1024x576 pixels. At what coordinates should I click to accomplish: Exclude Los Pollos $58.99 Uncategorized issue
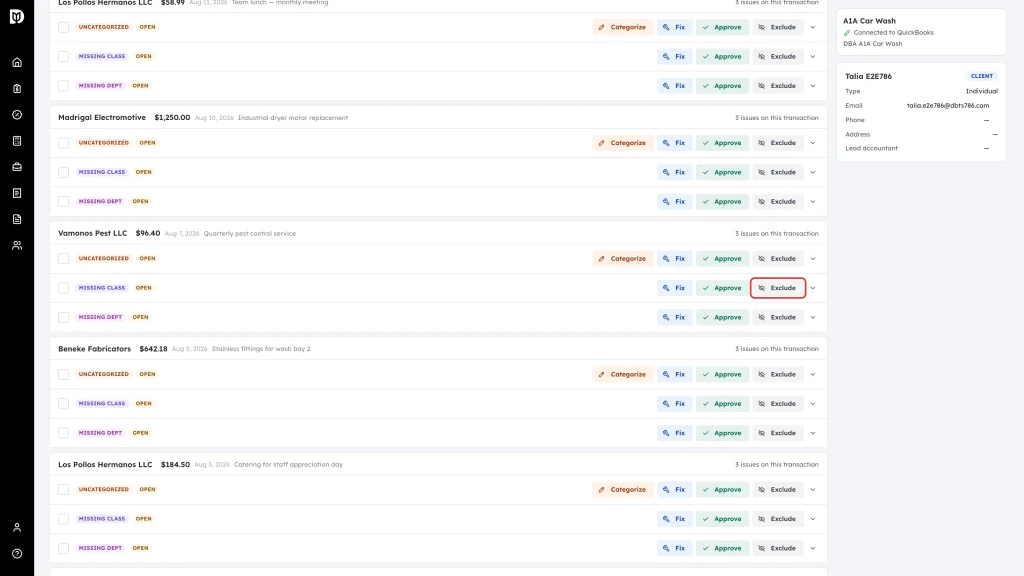point(778,27)
